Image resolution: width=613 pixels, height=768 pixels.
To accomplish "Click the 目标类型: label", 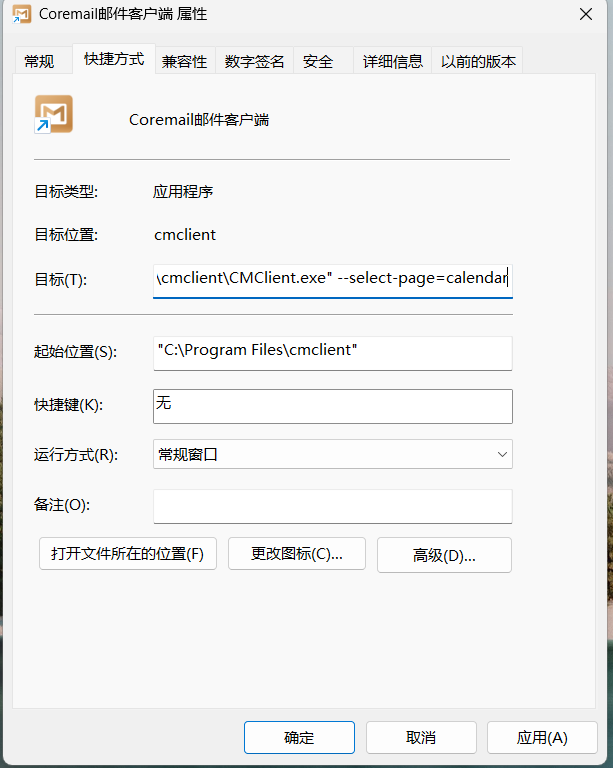I will [66, 191].
